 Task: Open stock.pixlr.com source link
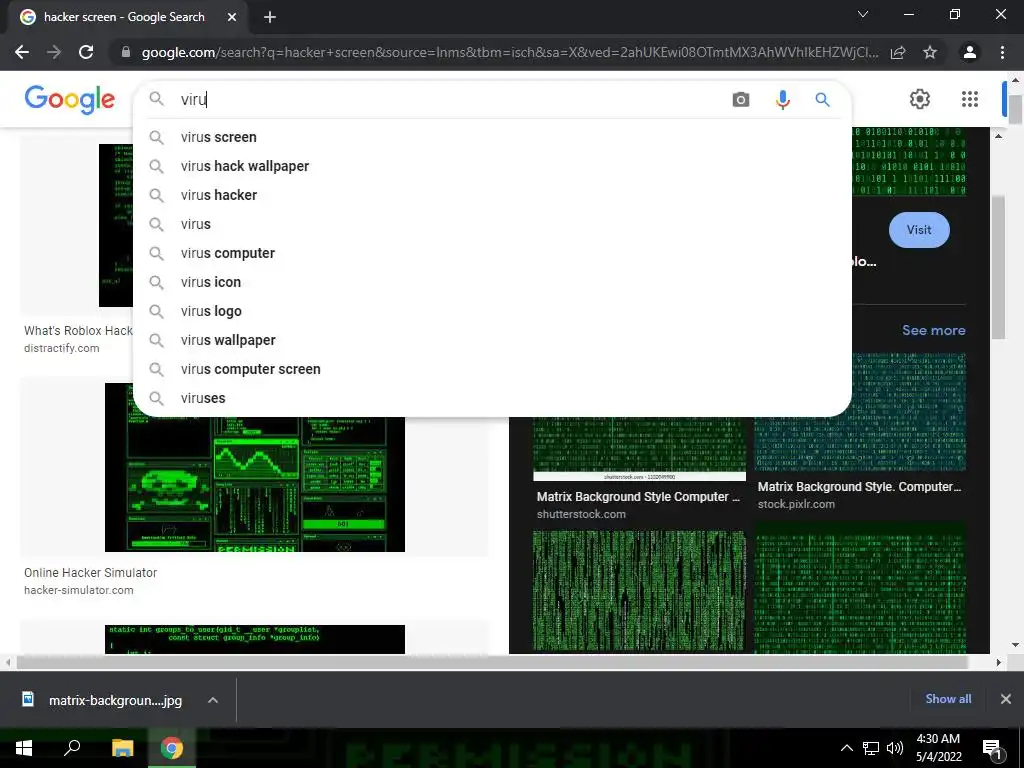[796, 504]
